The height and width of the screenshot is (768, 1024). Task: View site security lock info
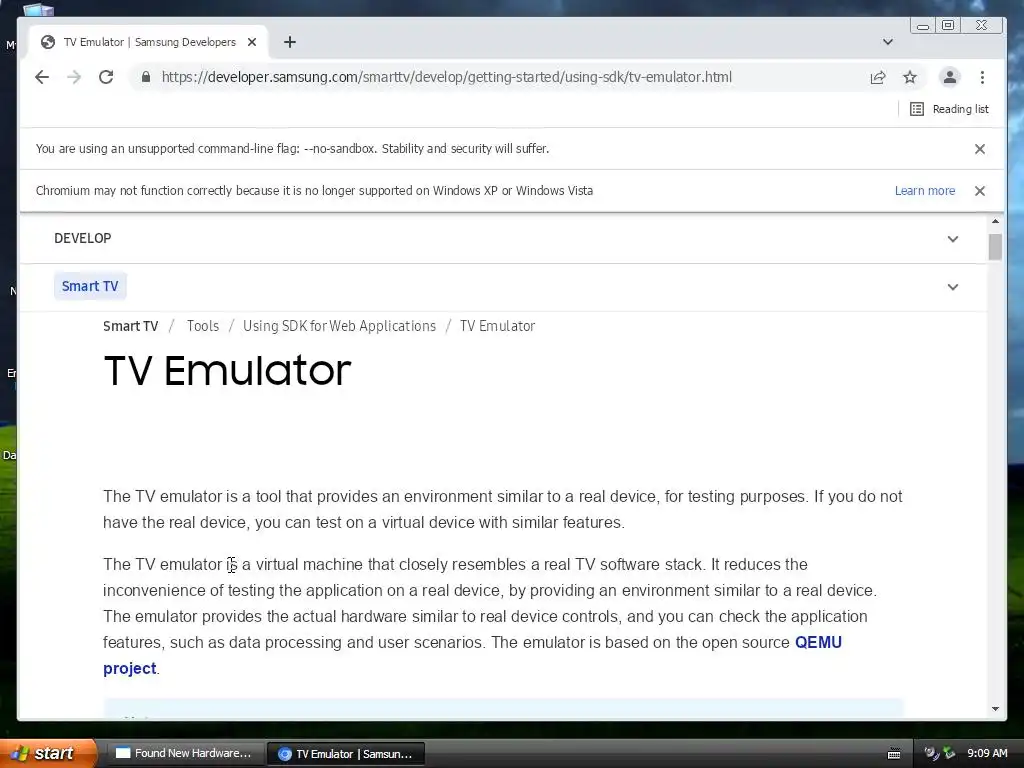[x=146, y=77]
